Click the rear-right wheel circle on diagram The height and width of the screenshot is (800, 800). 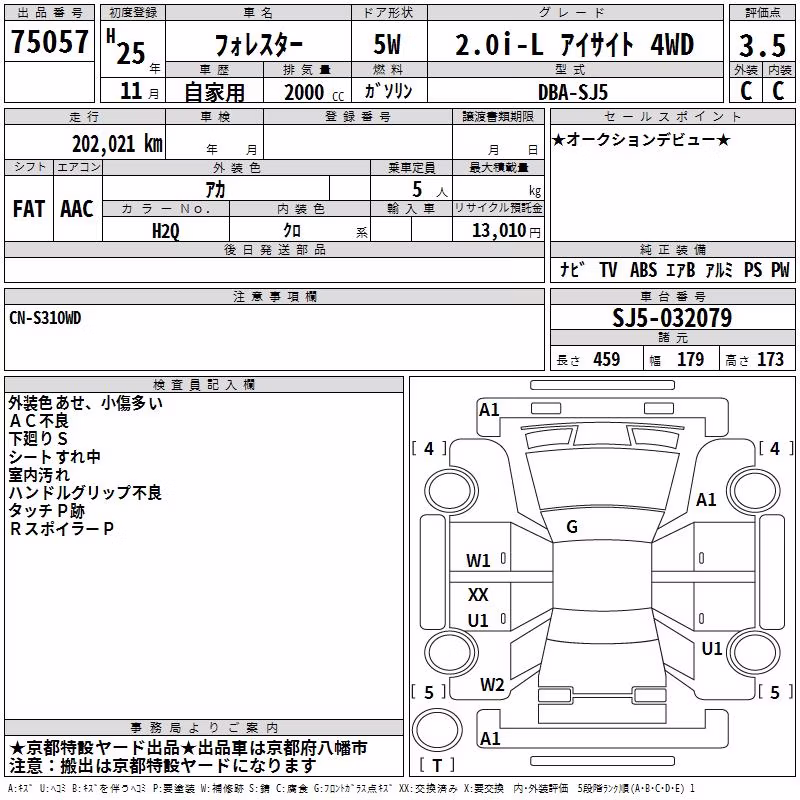[754, 652]
